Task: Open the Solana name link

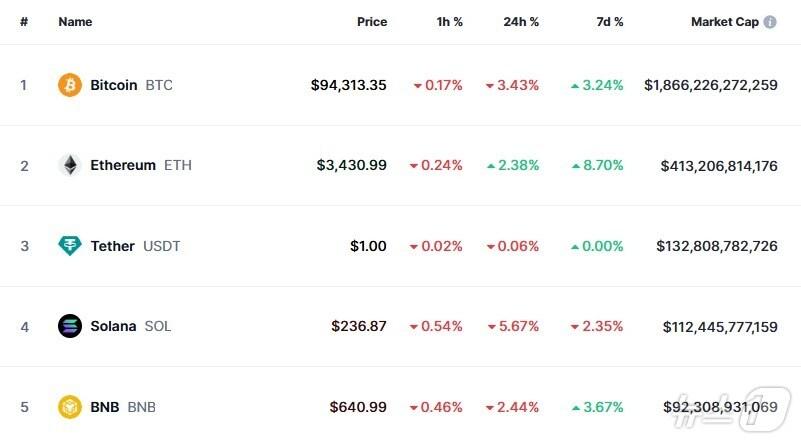Action: click(113, 326)
